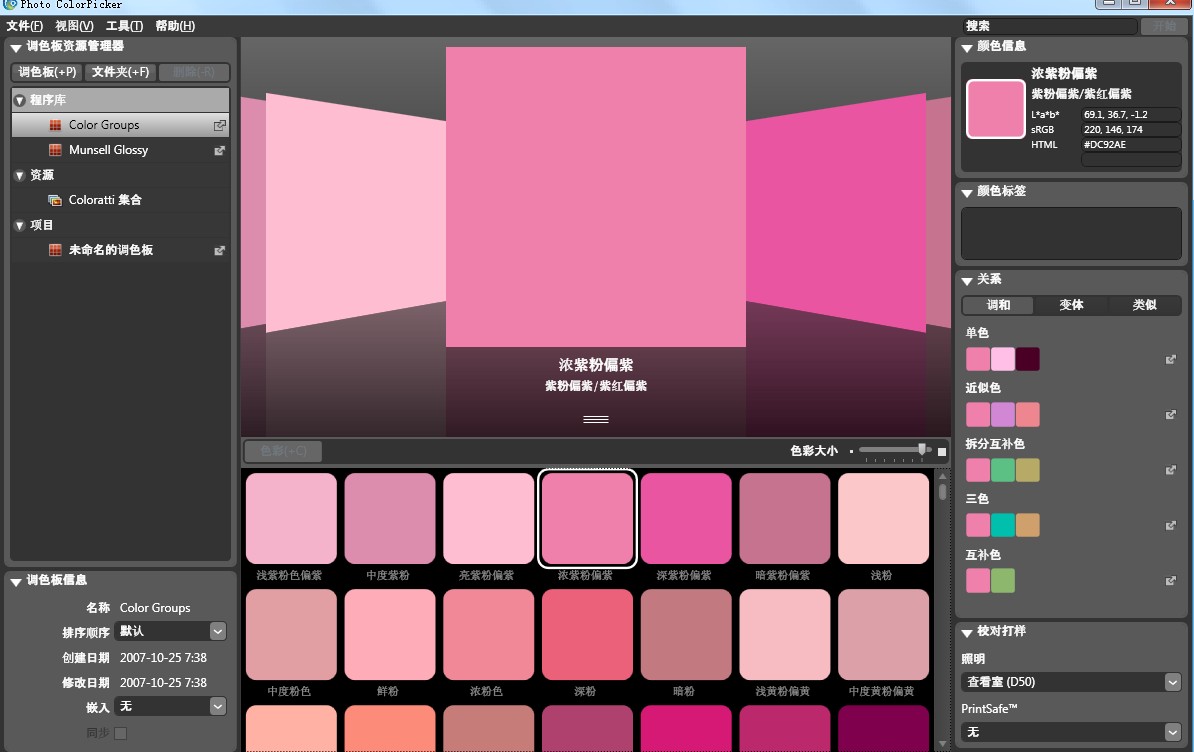Viewport: 1194px width, 752px height.
Task: Switch to the 类似 tab
Action: point(1145,305)
